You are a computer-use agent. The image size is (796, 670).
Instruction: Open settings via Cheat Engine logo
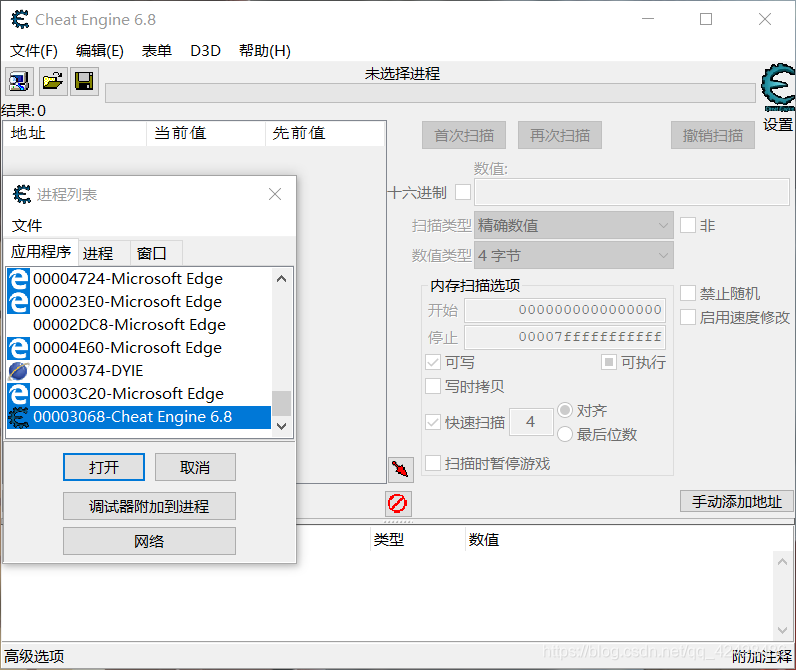[x=777, y=88]
